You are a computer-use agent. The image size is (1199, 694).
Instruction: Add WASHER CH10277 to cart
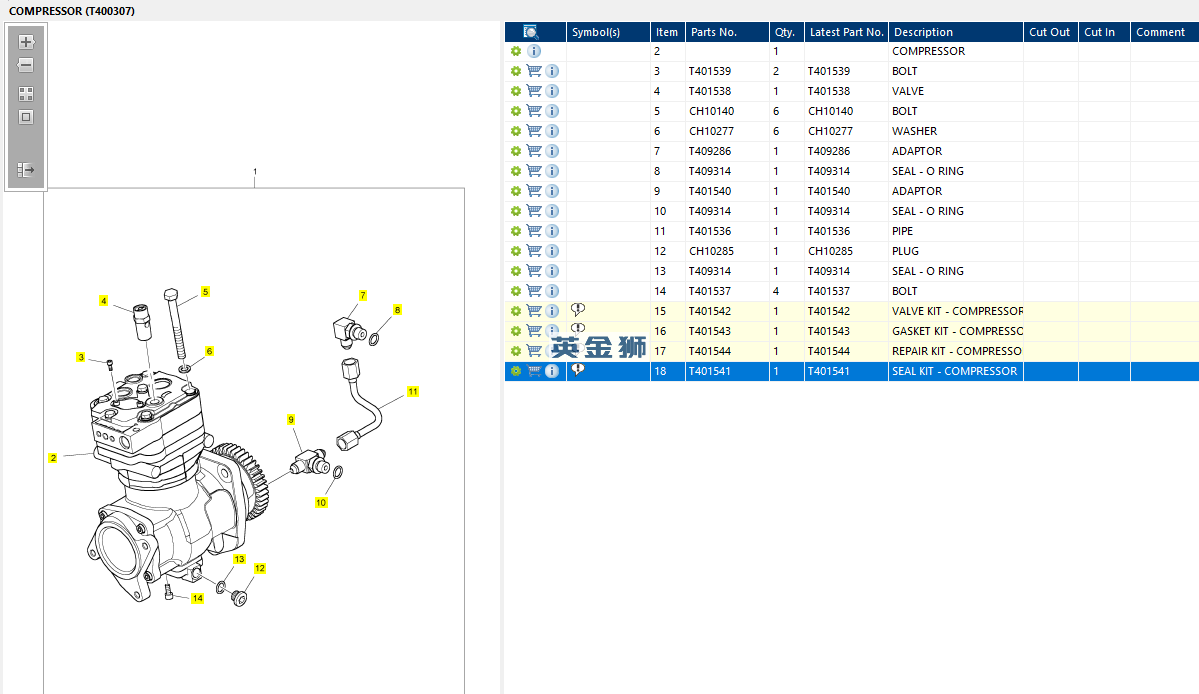coord(534,131)
